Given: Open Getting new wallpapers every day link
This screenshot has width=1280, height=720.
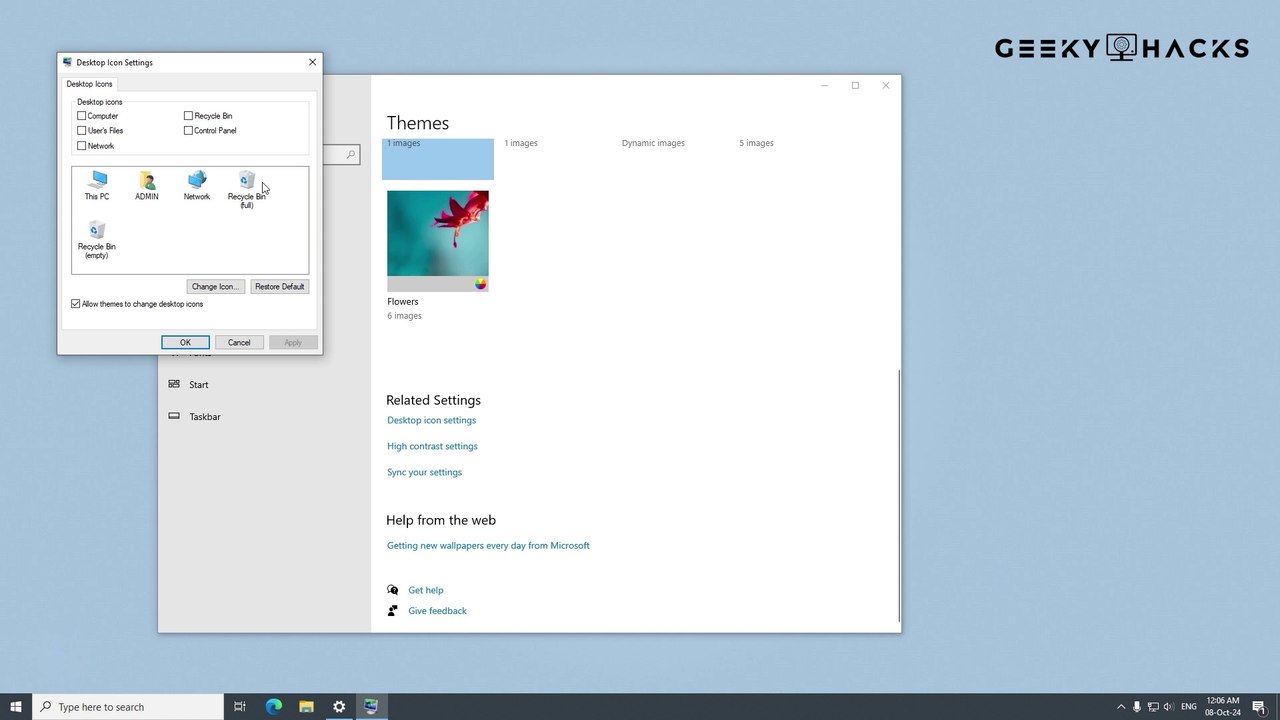Looking at the screenshot, I should pos(488,545).
